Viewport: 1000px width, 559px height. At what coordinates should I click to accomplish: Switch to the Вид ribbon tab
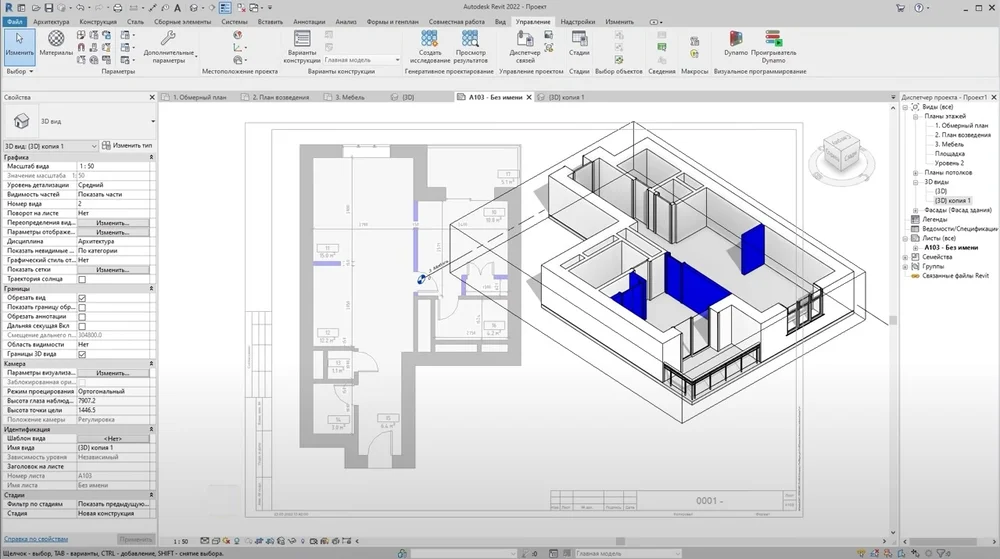coord(500,22)
